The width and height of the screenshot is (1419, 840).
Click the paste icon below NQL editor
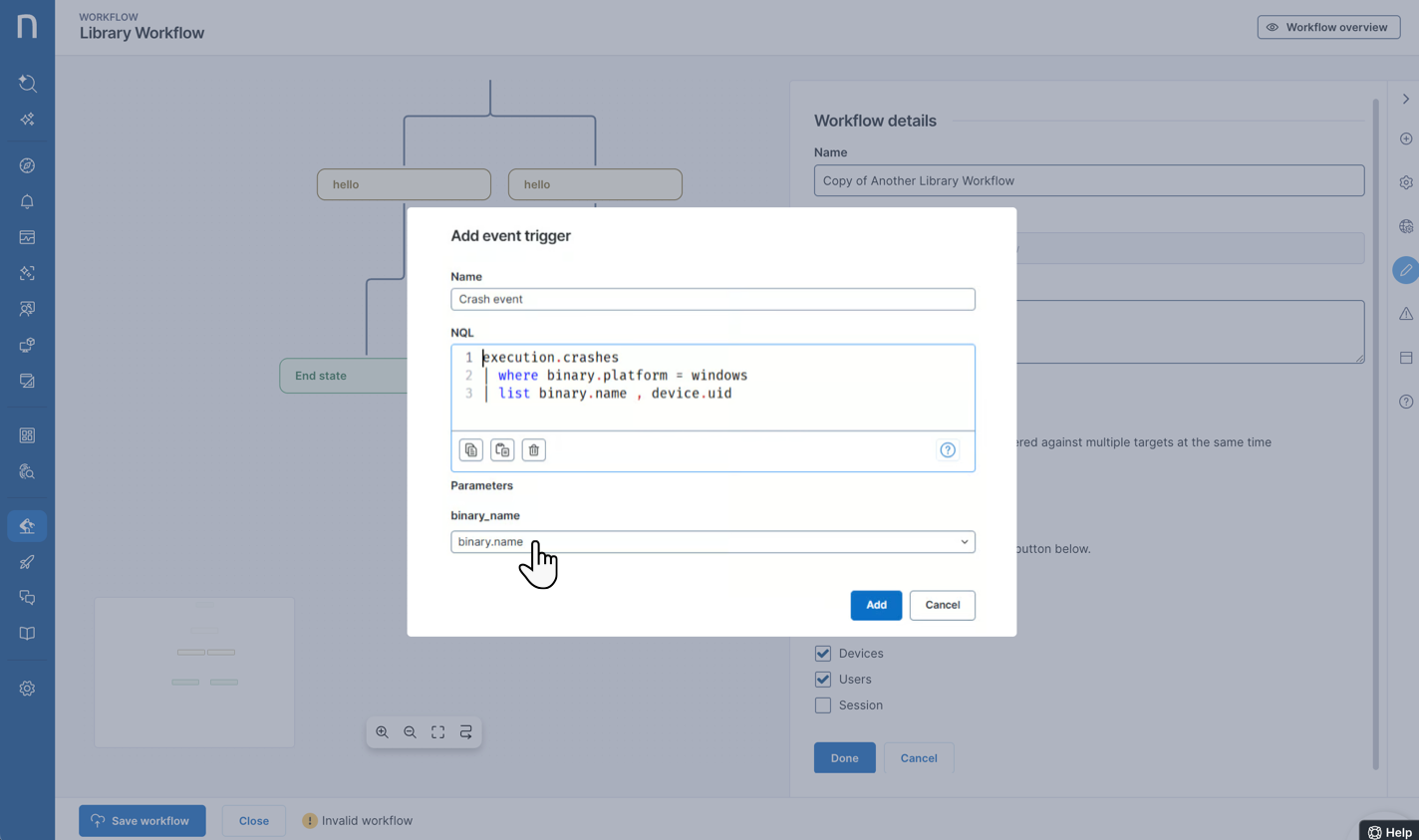(x=502, y=450)
